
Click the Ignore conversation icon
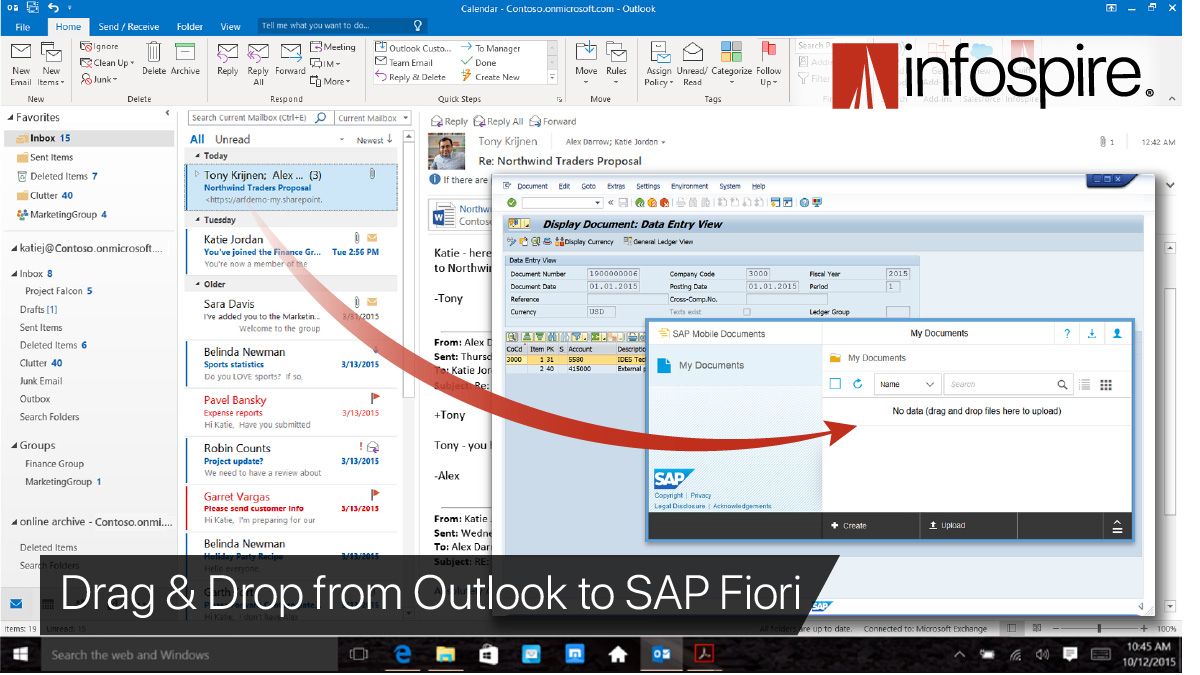(86, 46)
